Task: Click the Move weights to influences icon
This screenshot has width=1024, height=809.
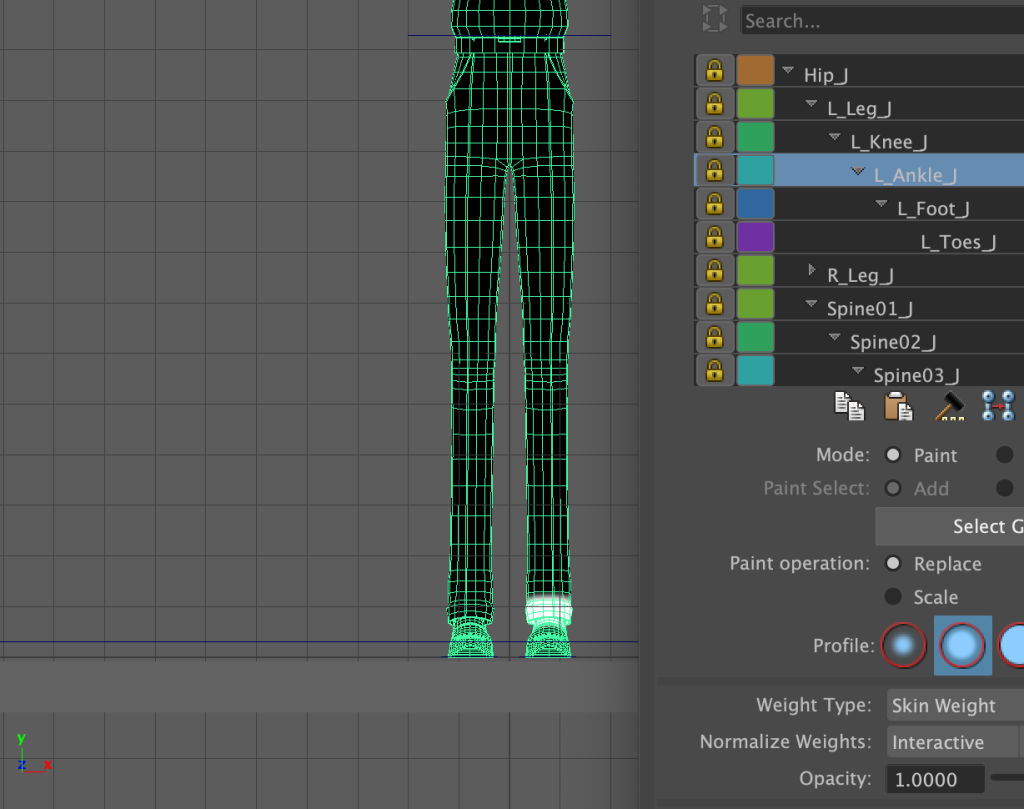Action: pyautogui.click(x=997, y=406)
